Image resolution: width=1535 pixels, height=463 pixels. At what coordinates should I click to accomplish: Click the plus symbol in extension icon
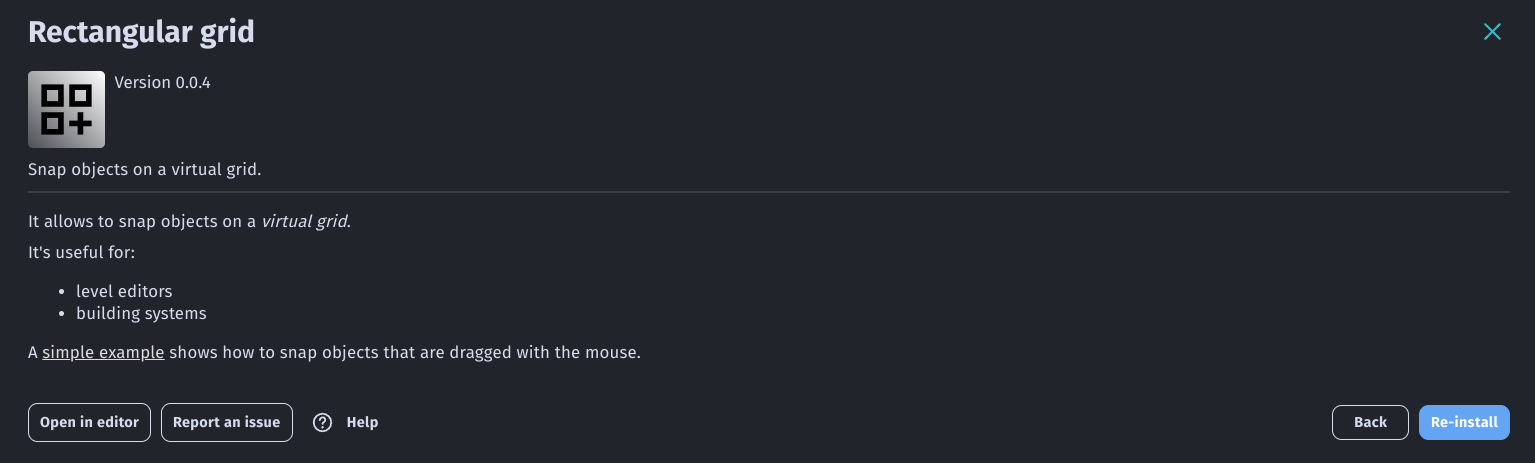click(81, 123)
